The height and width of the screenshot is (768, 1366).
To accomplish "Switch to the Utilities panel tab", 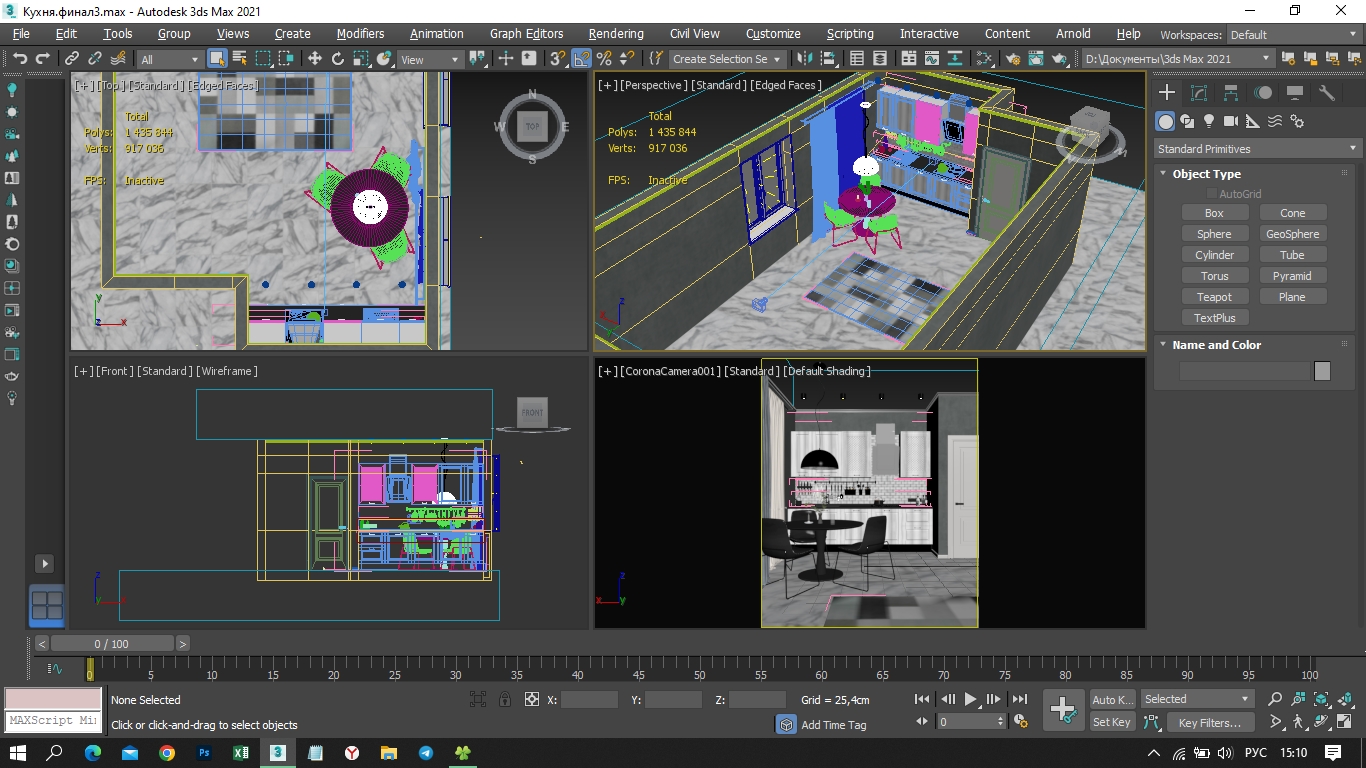I will 1327,93.
